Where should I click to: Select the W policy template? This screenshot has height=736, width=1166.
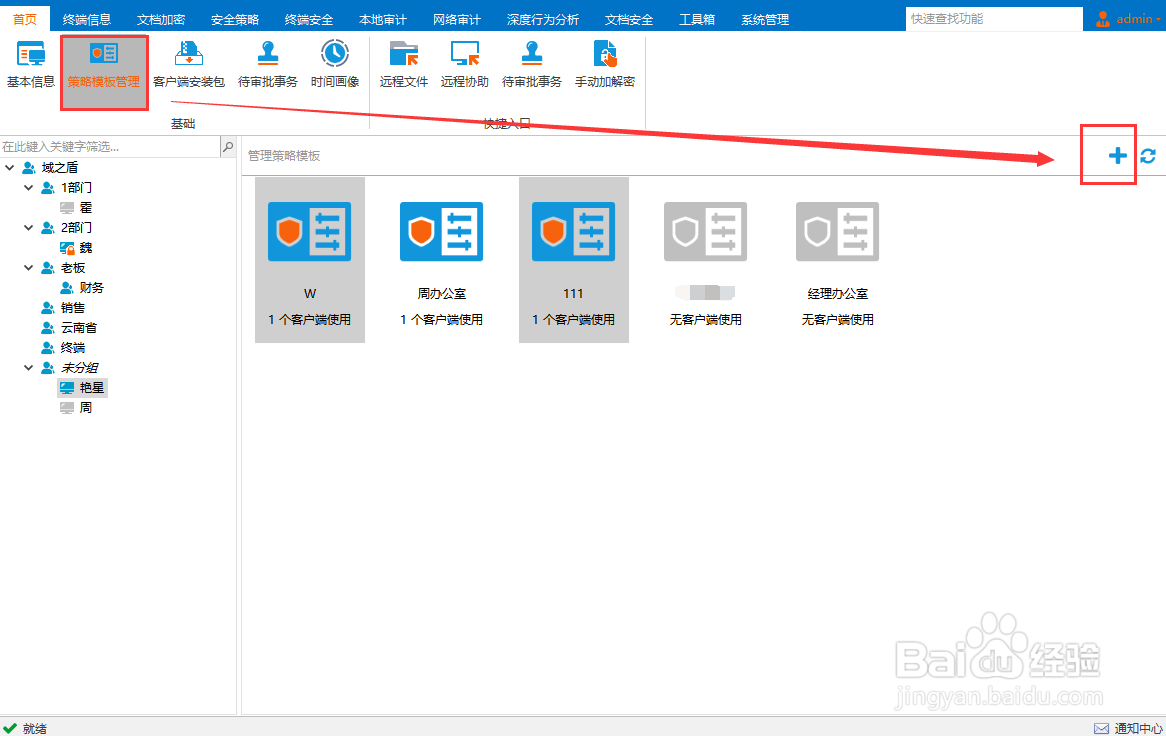tap(309, 260)
